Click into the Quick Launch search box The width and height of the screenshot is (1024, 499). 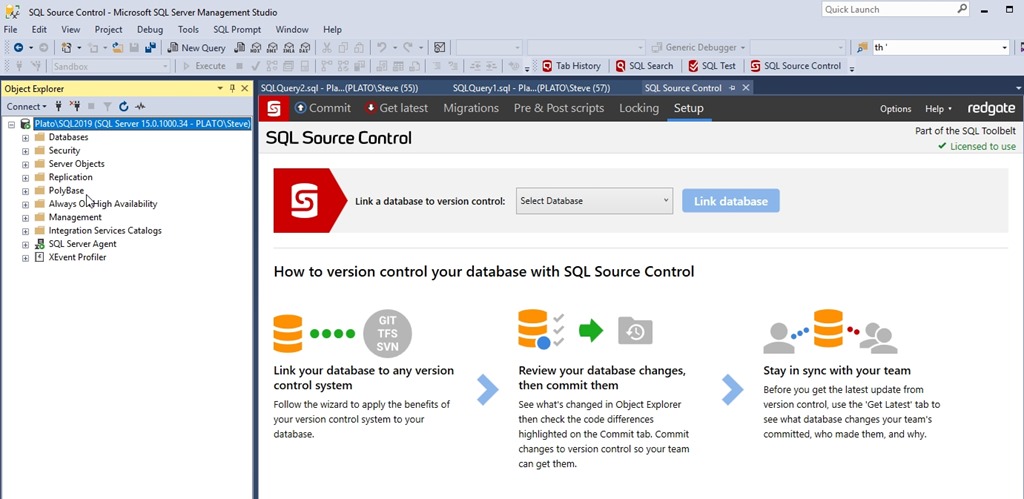tap(888, 9)
